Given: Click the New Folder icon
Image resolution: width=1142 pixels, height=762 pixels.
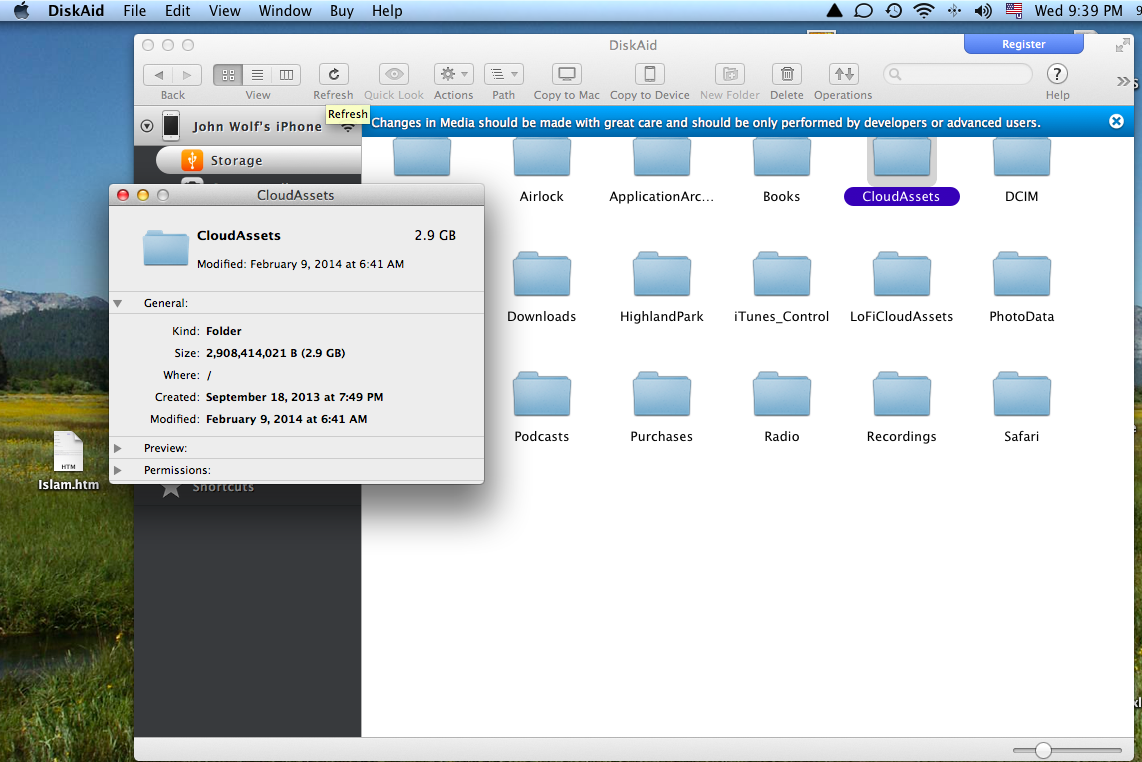Looking at the screenshot, I should point(730,74).
